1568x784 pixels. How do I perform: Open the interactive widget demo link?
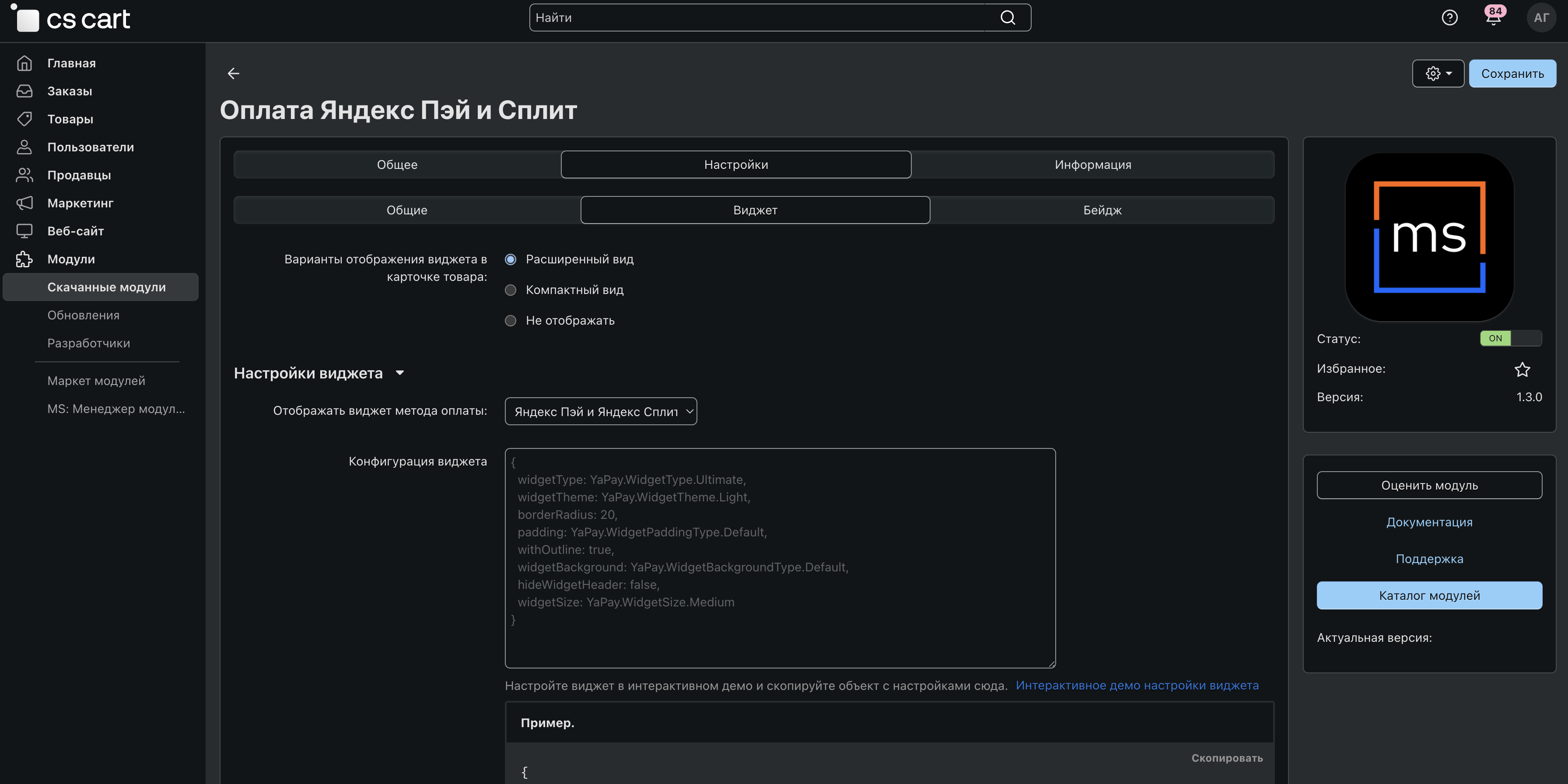point(1137,686)
